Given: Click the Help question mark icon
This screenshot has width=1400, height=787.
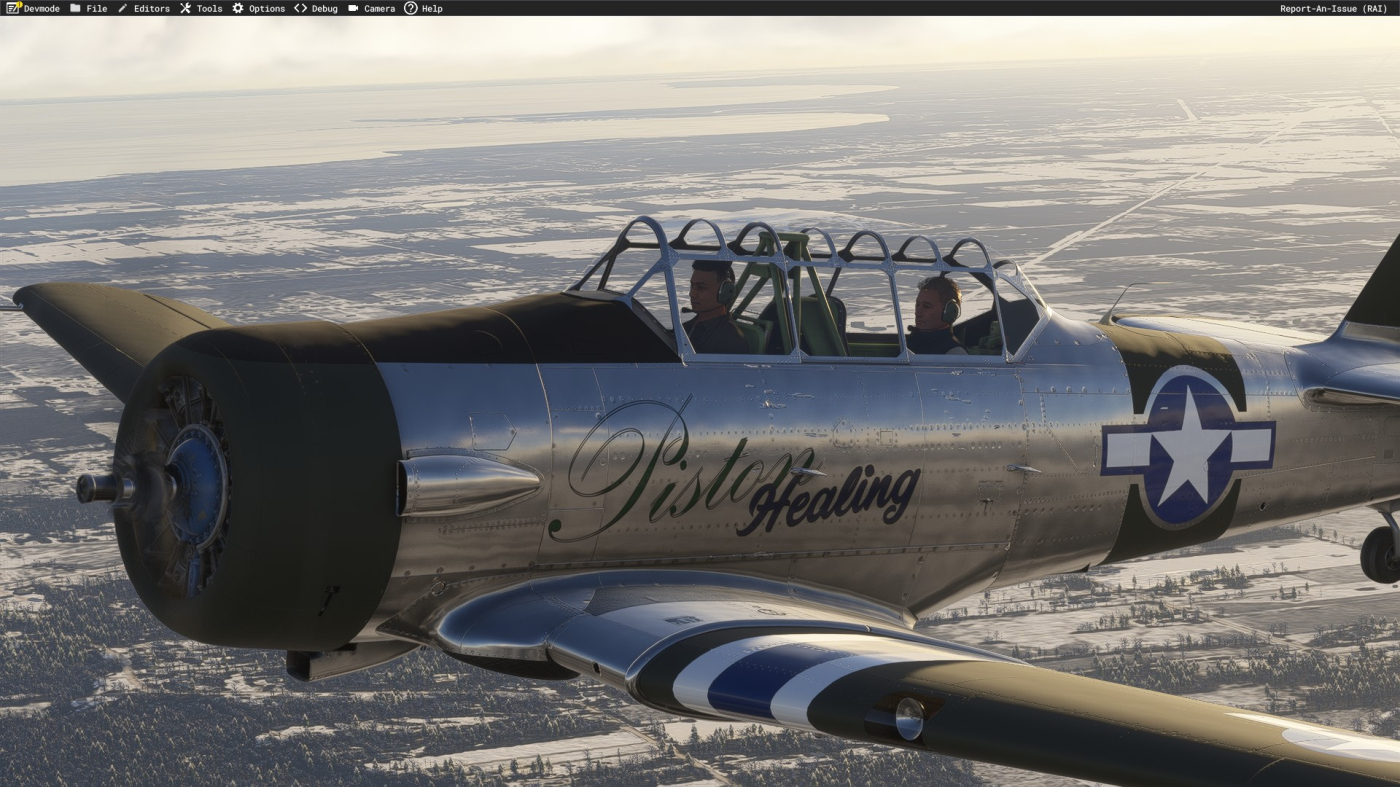Looking at the screenshot, I should (410, 8).
